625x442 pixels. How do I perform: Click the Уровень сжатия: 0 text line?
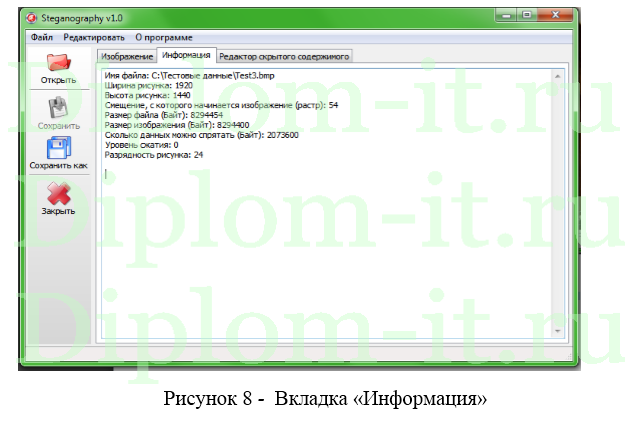142,144
